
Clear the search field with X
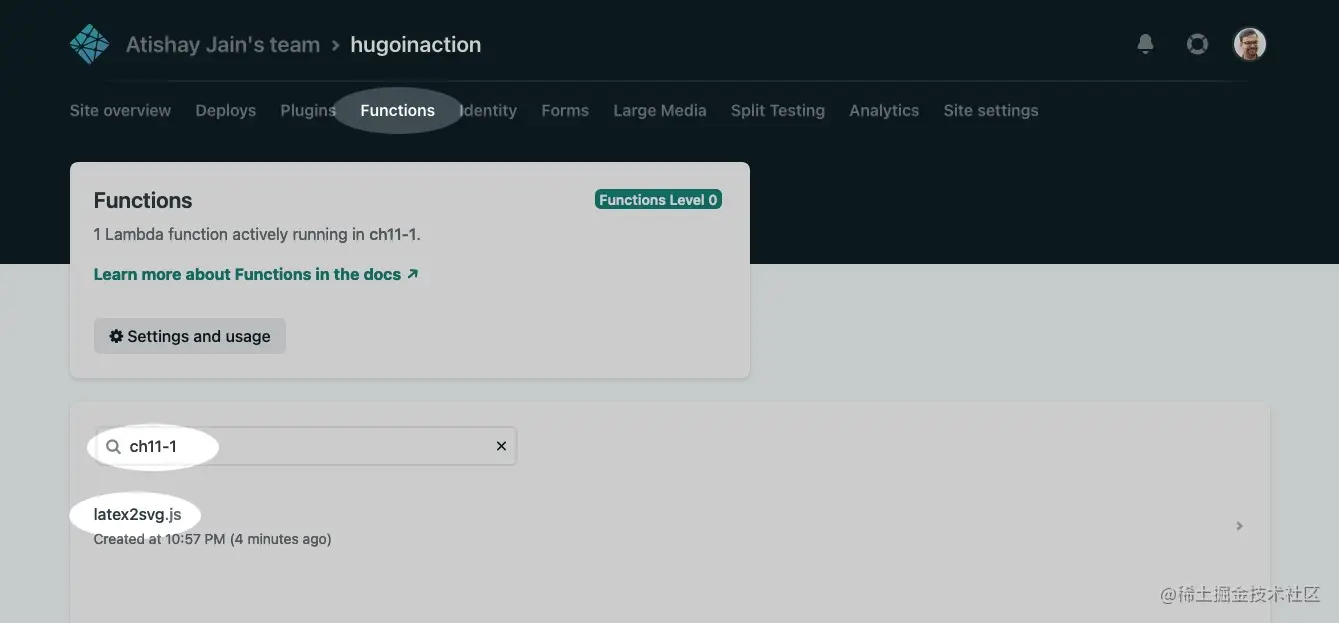(501, 446)
